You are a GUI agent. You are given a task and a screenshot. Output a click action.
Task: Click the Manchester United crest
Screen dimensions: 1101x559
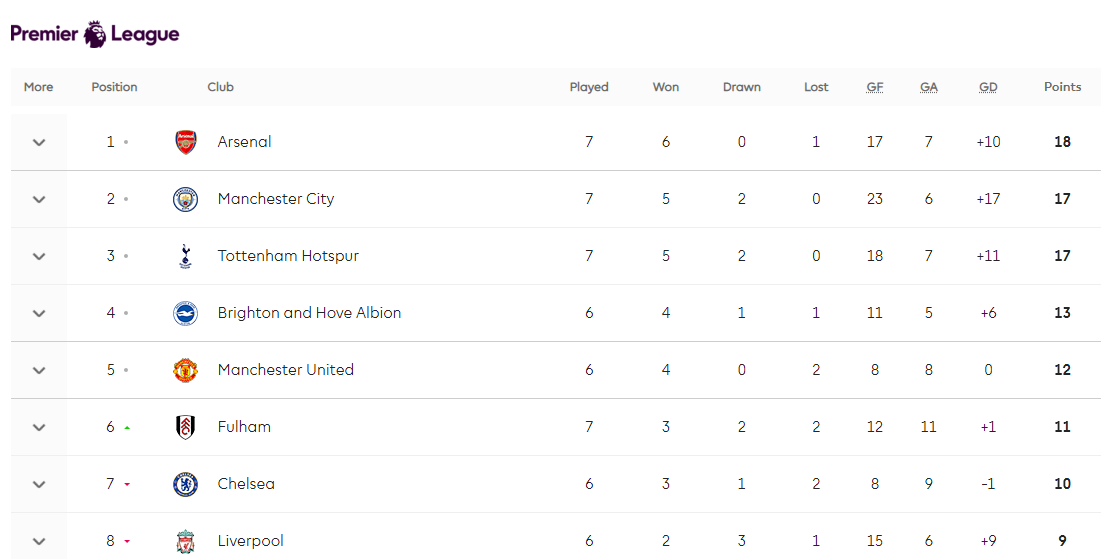[x=186, y=370]
